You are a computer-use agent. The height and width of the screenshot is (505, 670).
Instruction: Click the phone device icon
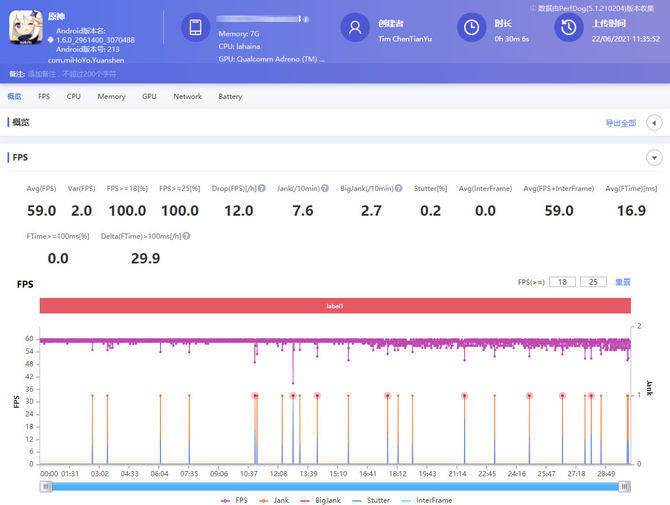point(196,28)
